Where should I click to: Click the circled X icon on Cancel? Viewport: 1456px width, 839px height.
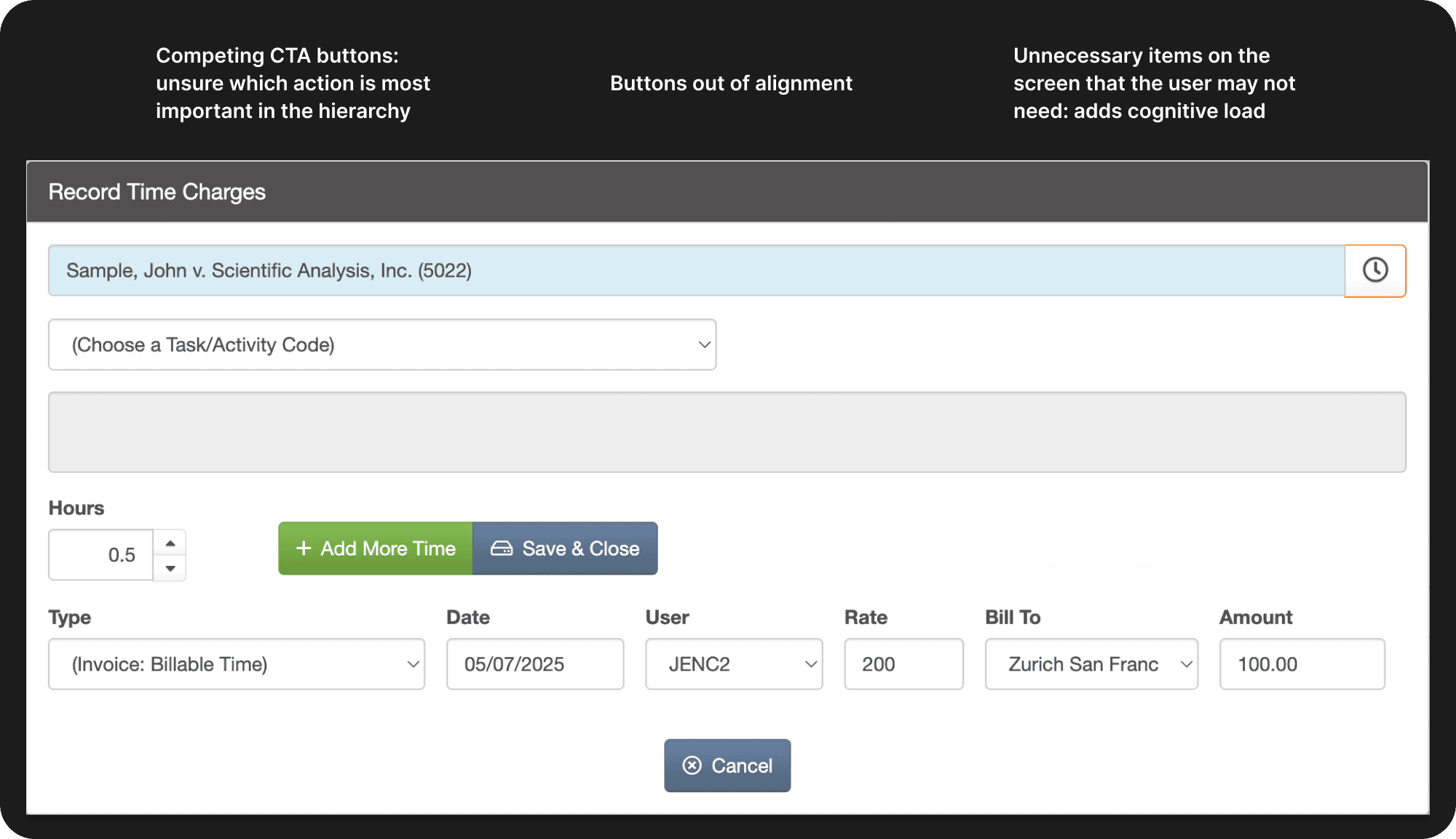[x=692, y=765]
